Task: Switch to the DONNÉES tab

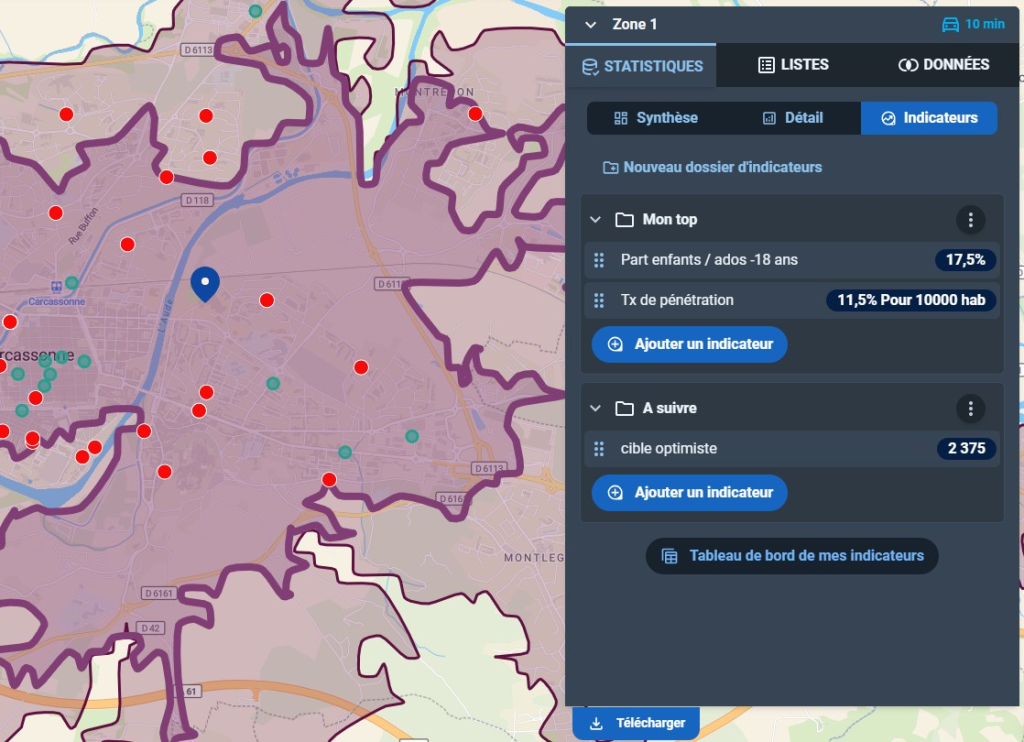Action: (x=943, y=65)
